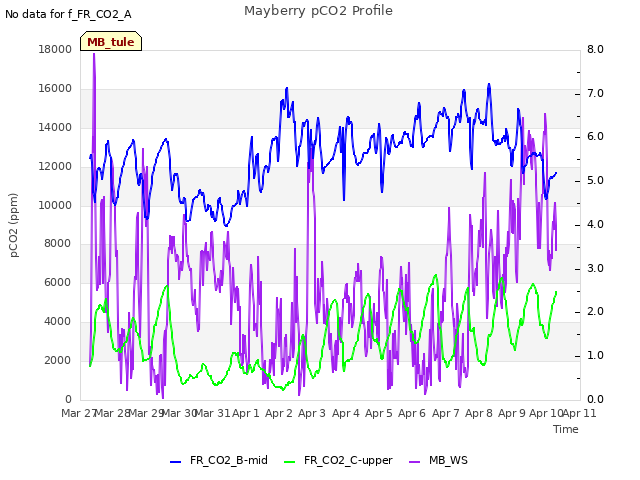Click the Apr 9 date tick label
The height and width of the screenshot is (480, 640).
(512, 413)
